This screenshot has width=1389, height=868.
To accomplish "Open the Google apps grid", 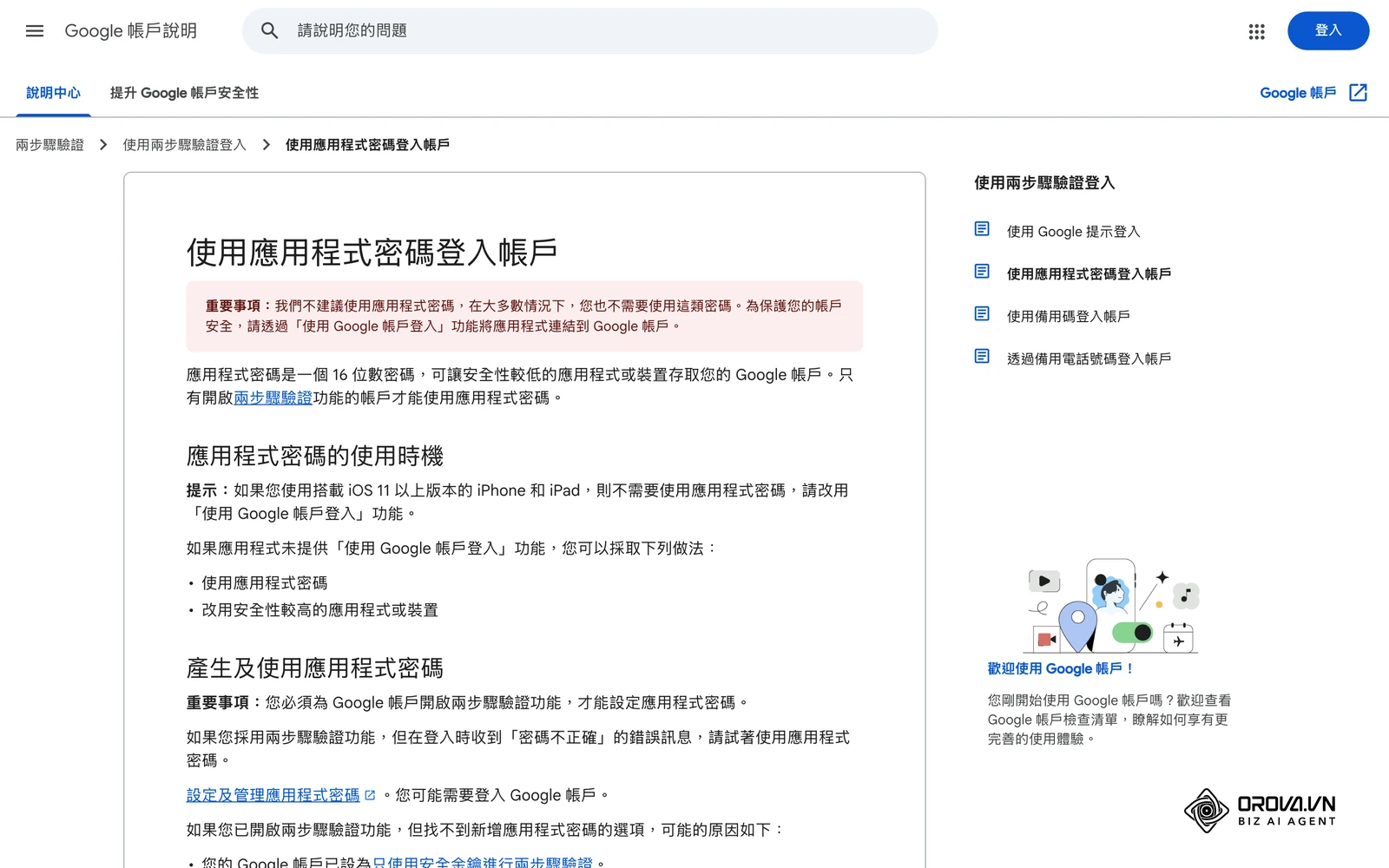I will point(1256,31).
